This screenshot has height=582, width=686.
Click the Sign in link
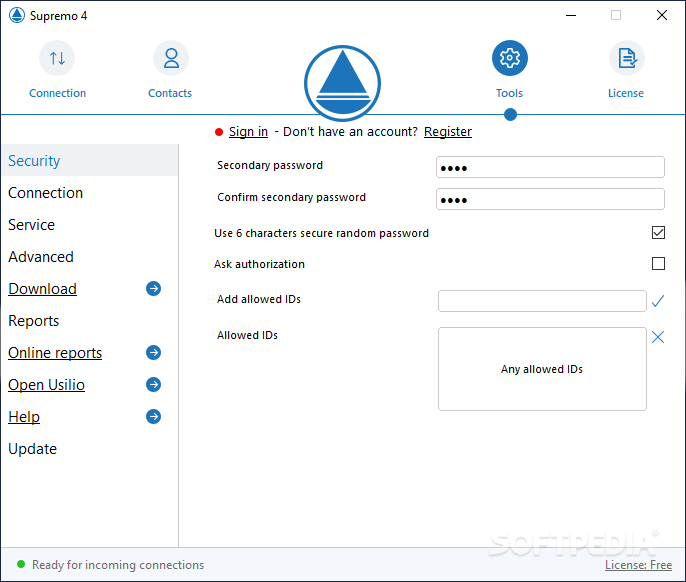pyautogui.click(x=248, y=132)
